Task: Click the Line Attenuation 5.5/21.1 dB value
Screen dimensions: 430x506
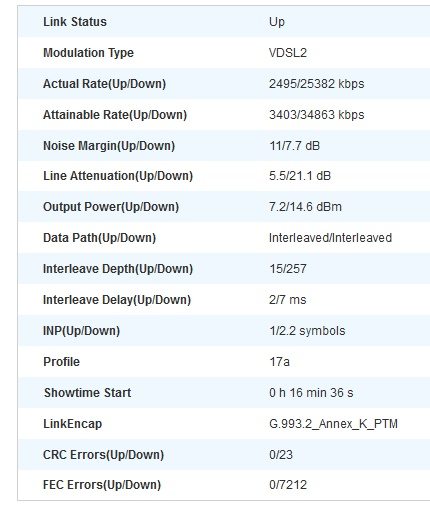Action: point(300,176)
